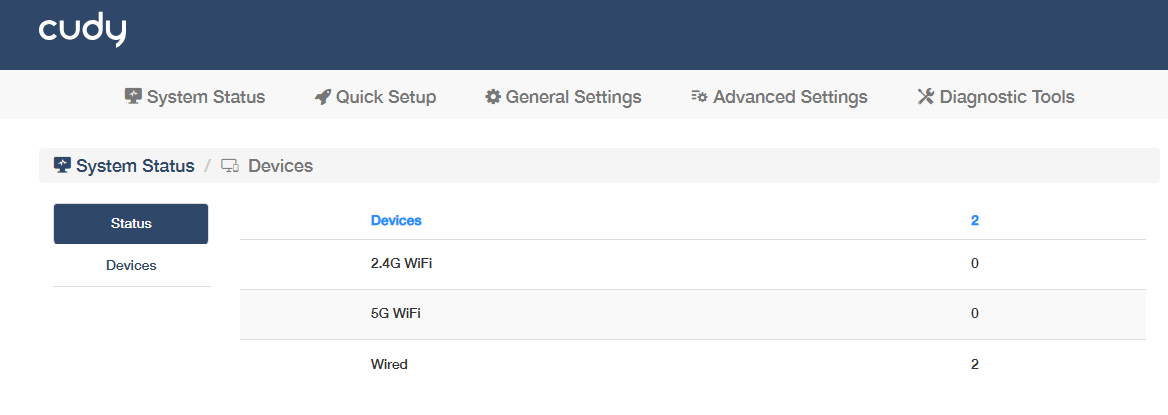Click the blue Devices header link

coord(396,221)
